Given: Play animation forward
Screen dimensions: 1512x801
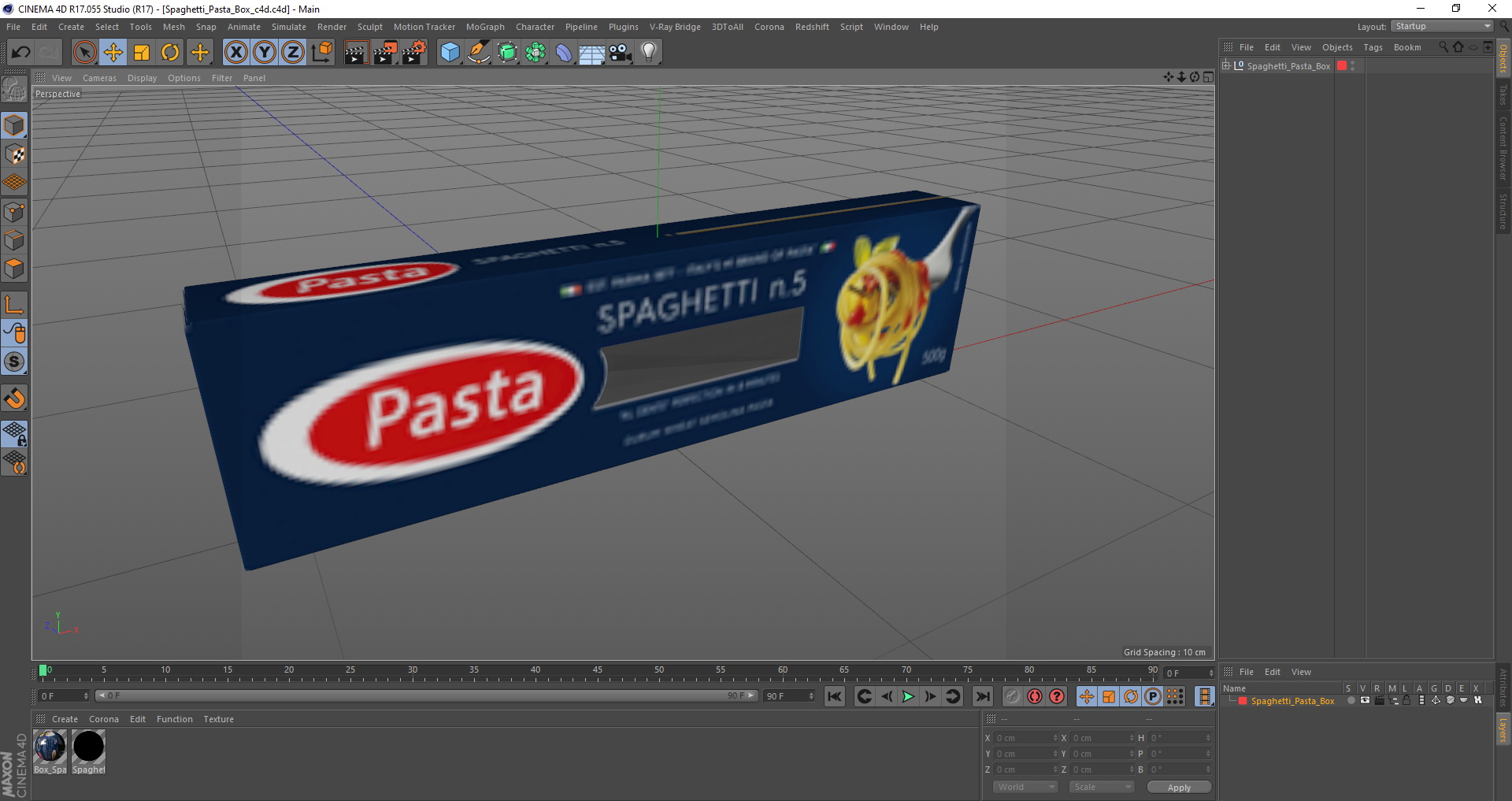Looking at the screenshot, I should [x=908, y=696].
